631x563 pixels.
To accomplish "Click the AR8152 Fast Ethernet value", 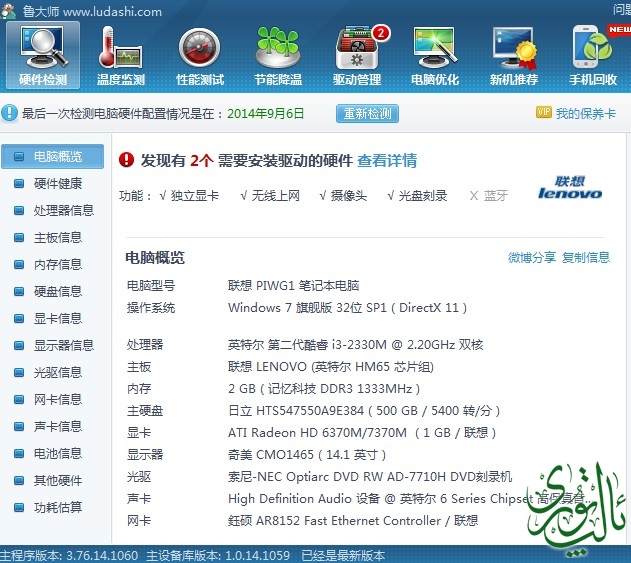I will [353, 521].
